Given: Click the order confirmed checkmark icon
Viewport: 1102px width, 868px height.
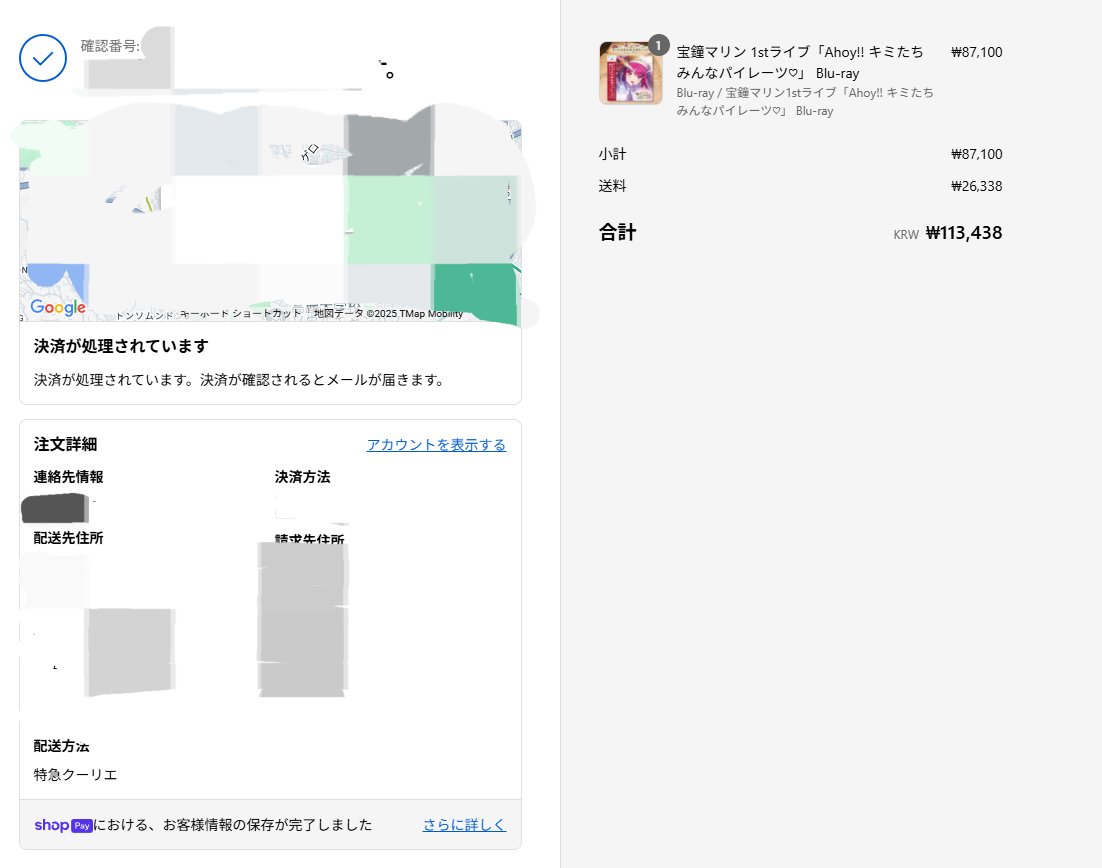Looking at the screenshot, I should tap(43, 58).
